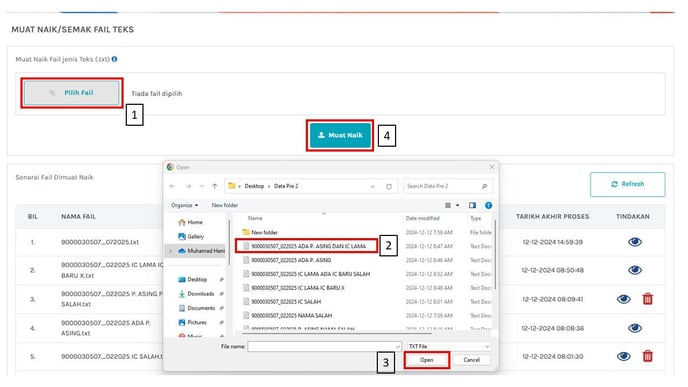Change the view layout icon
688x387 pixels.
[x=448, y=205]
